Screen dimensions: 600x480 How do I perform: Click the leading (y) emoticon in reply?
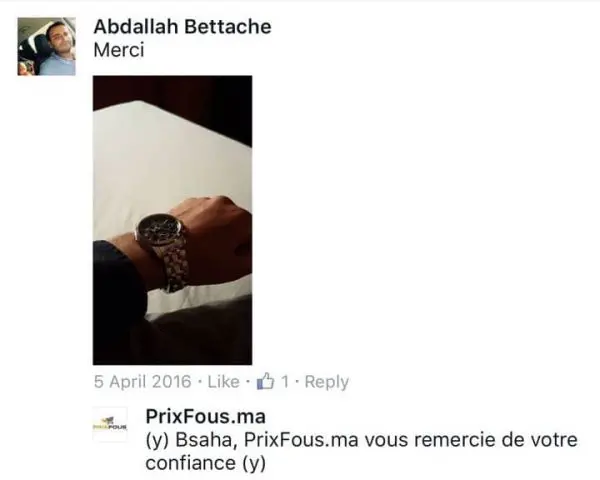tap(157, 440)
